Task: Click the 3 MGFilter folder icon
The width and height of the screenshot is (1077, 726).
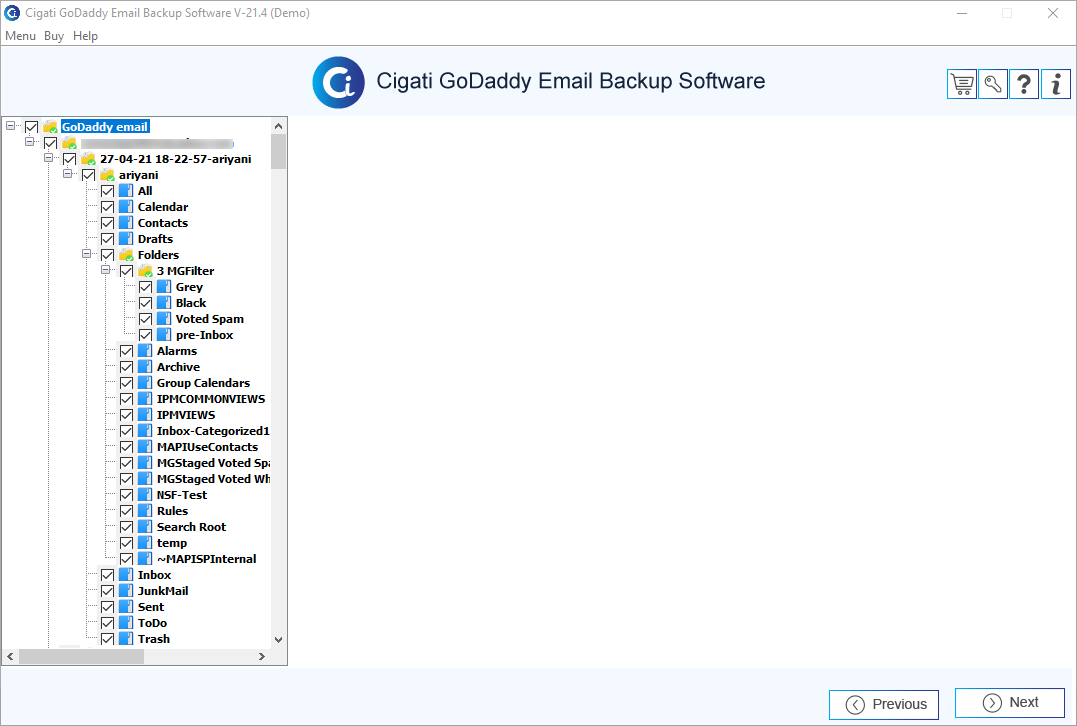Action: coord(145,271)
